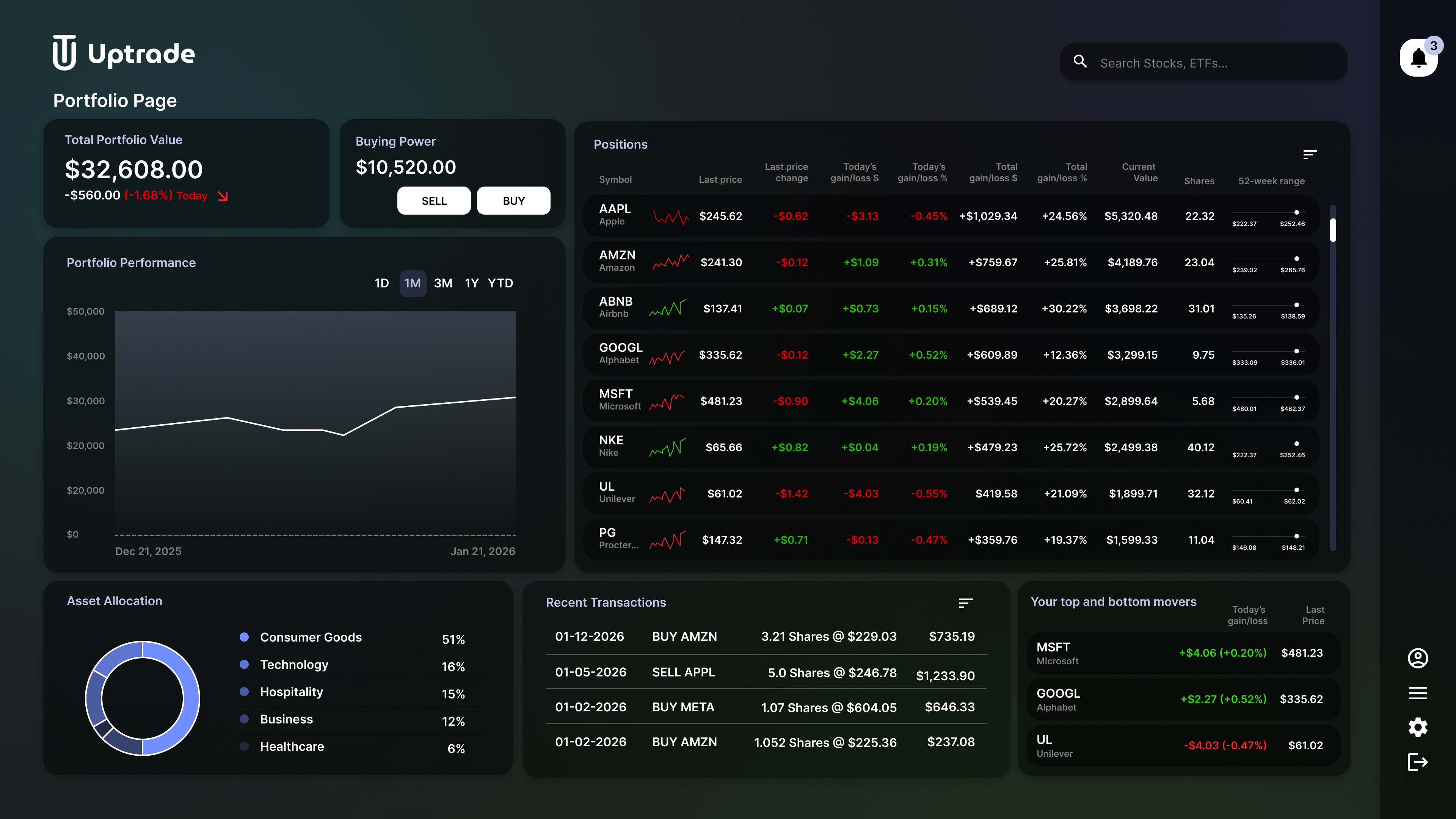Open the GOOGL Alphabet position row
1456x819 pixels.
pyautogui.click(x=951, y=355)
